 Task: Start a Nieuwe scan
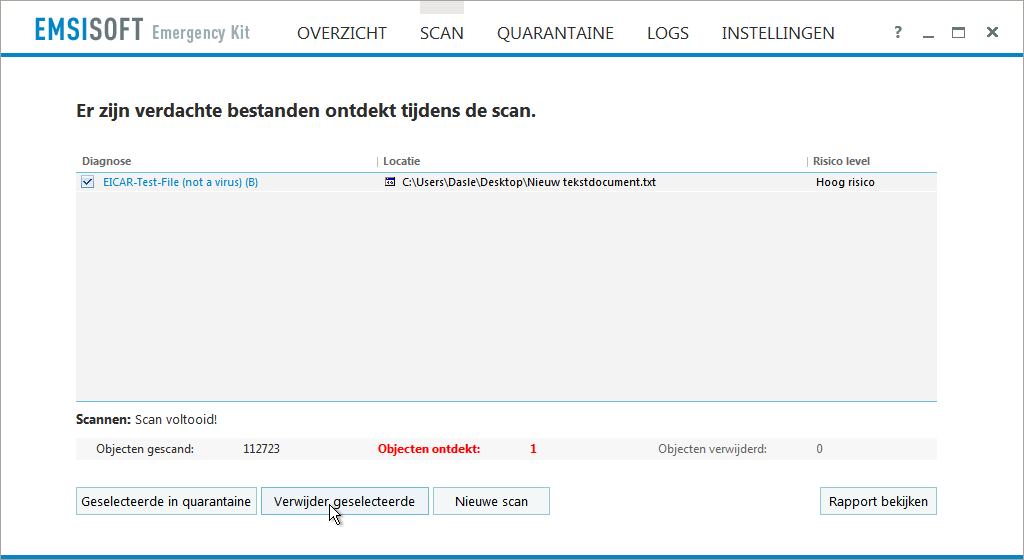(x=491, y=501)
